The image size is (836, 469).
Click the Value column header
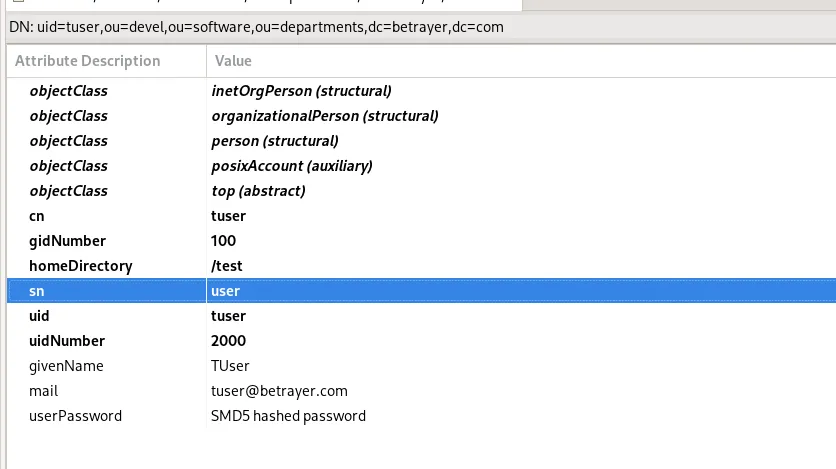click(233, 61)
